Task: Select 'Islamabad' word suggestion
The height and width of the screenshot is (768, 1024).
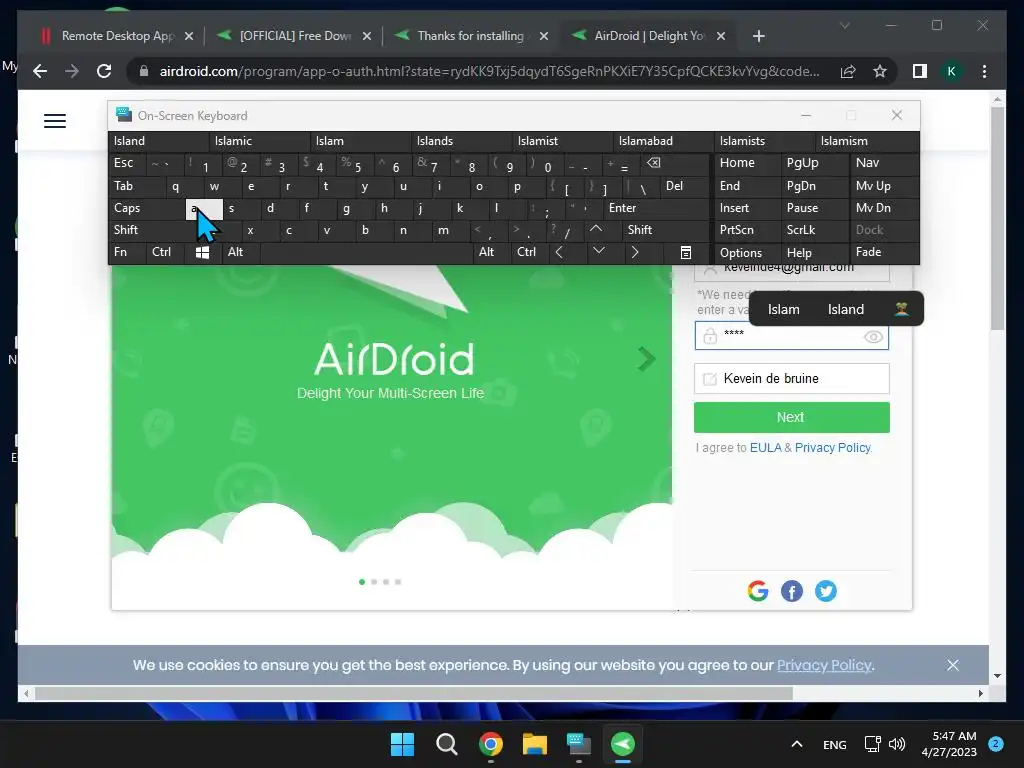Action: click(x=664, y=141)
